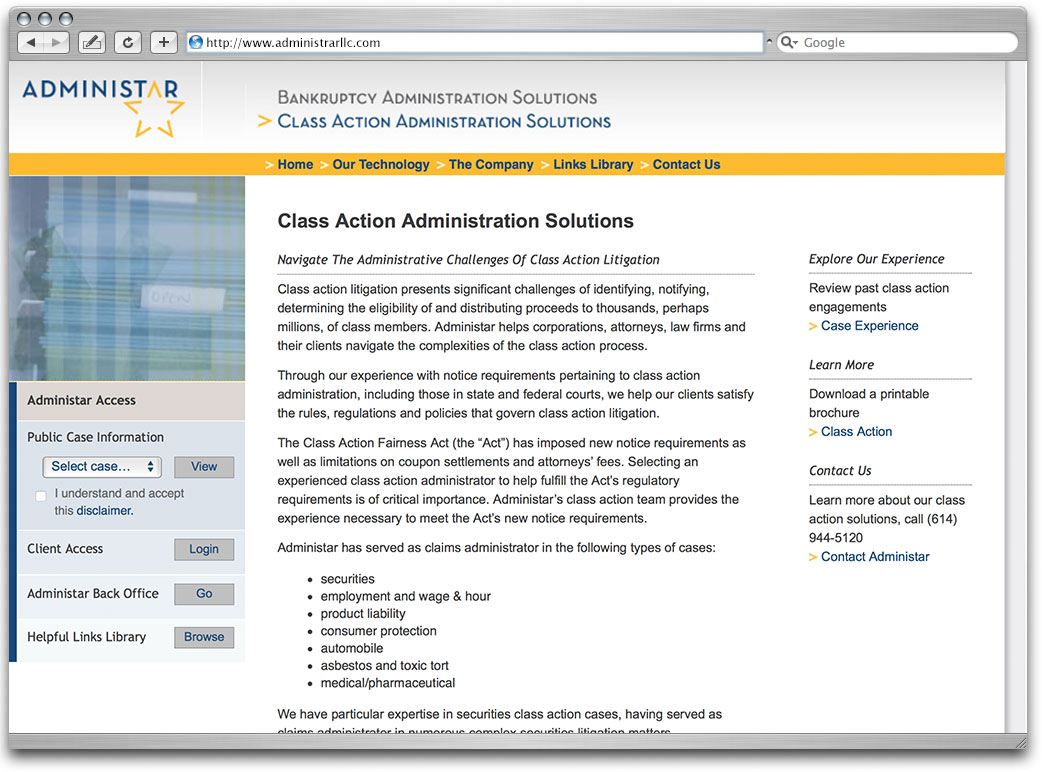Open Our Technology in the nav bar

(x=381, y=164)
